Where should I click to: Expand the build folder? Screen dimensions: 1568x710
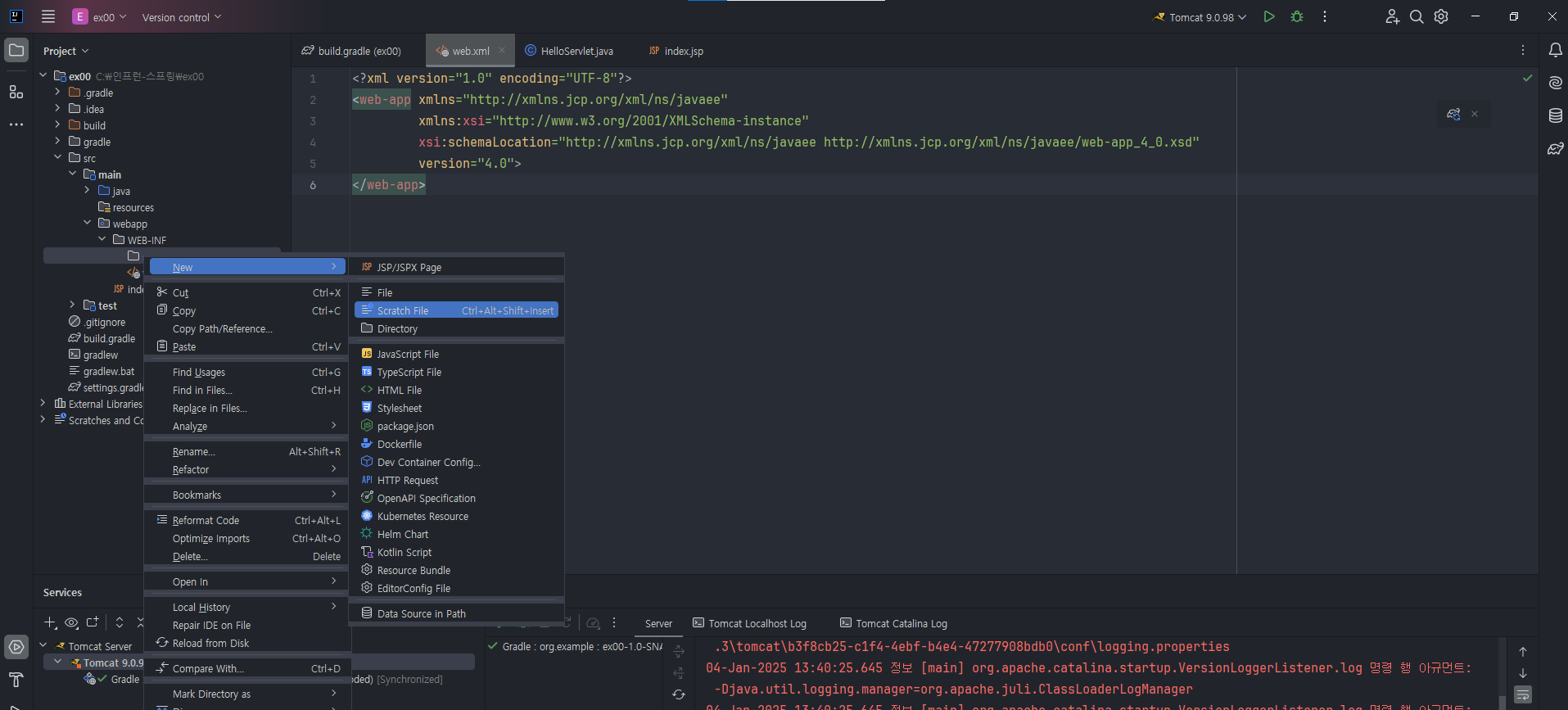(x=57, y=124)
